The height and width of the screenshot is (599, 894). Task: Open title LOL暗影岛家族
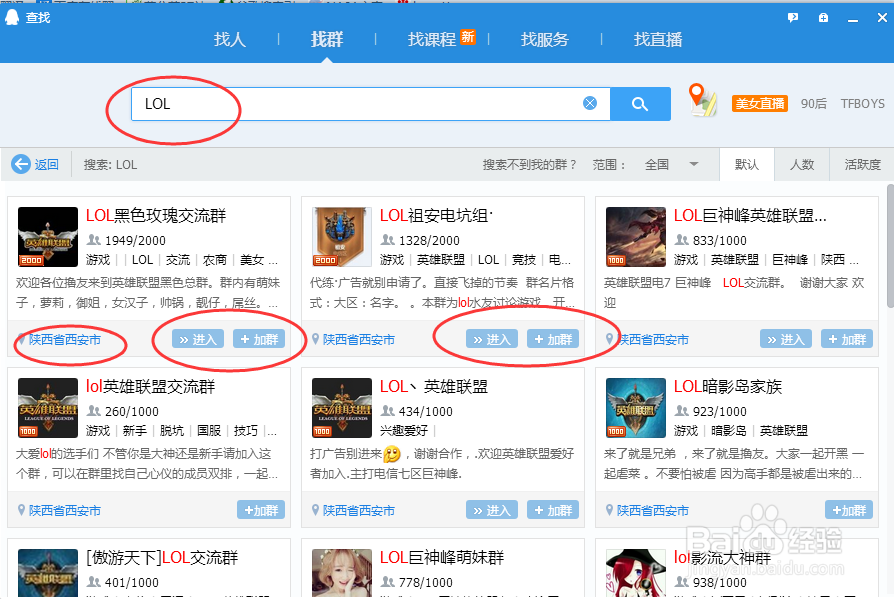pos(728,387)
